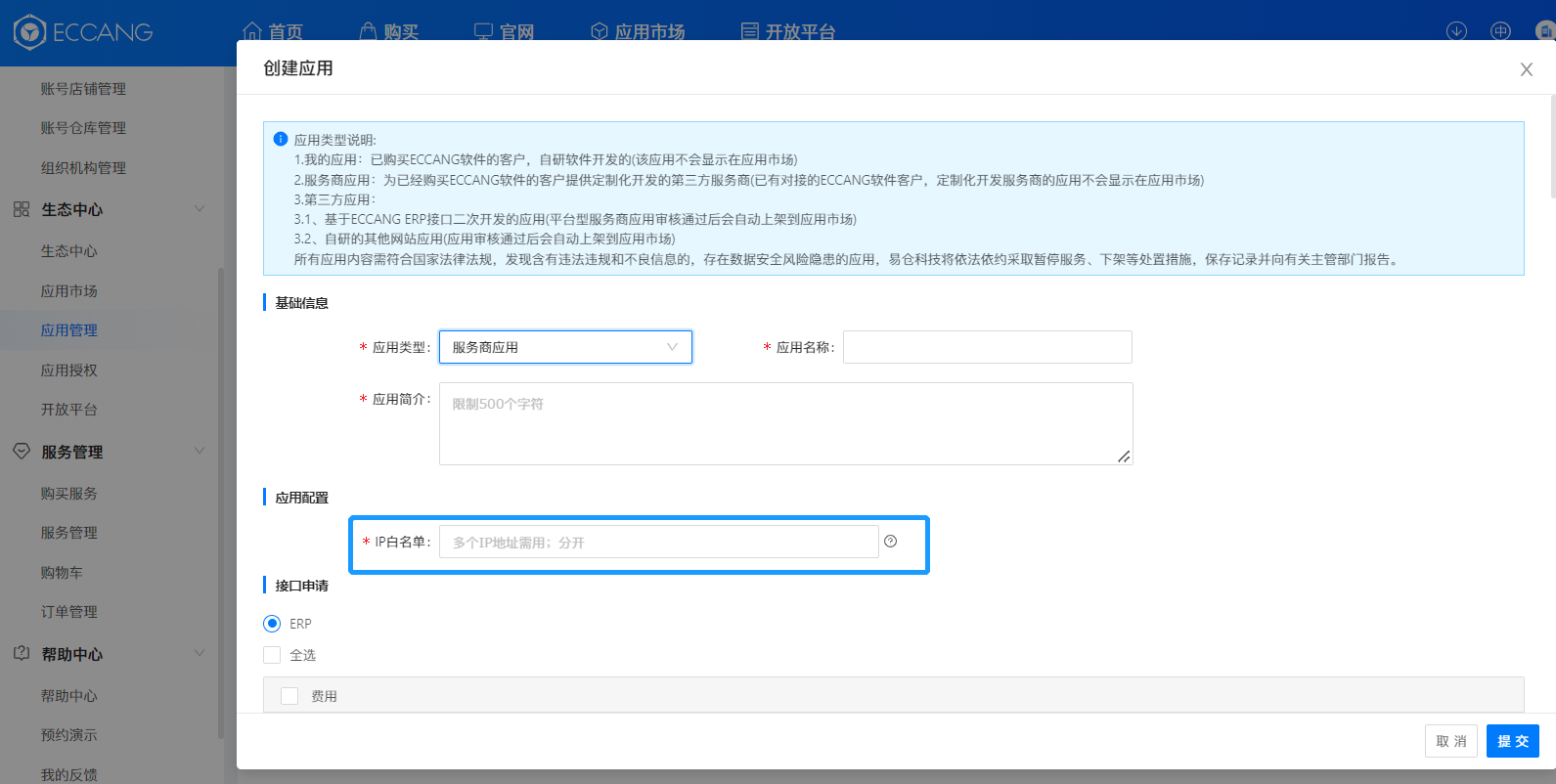The width and height of the screenshot is (1556, 784).
Task: Click the ECCANG logo icon
Action: point(30,32)
